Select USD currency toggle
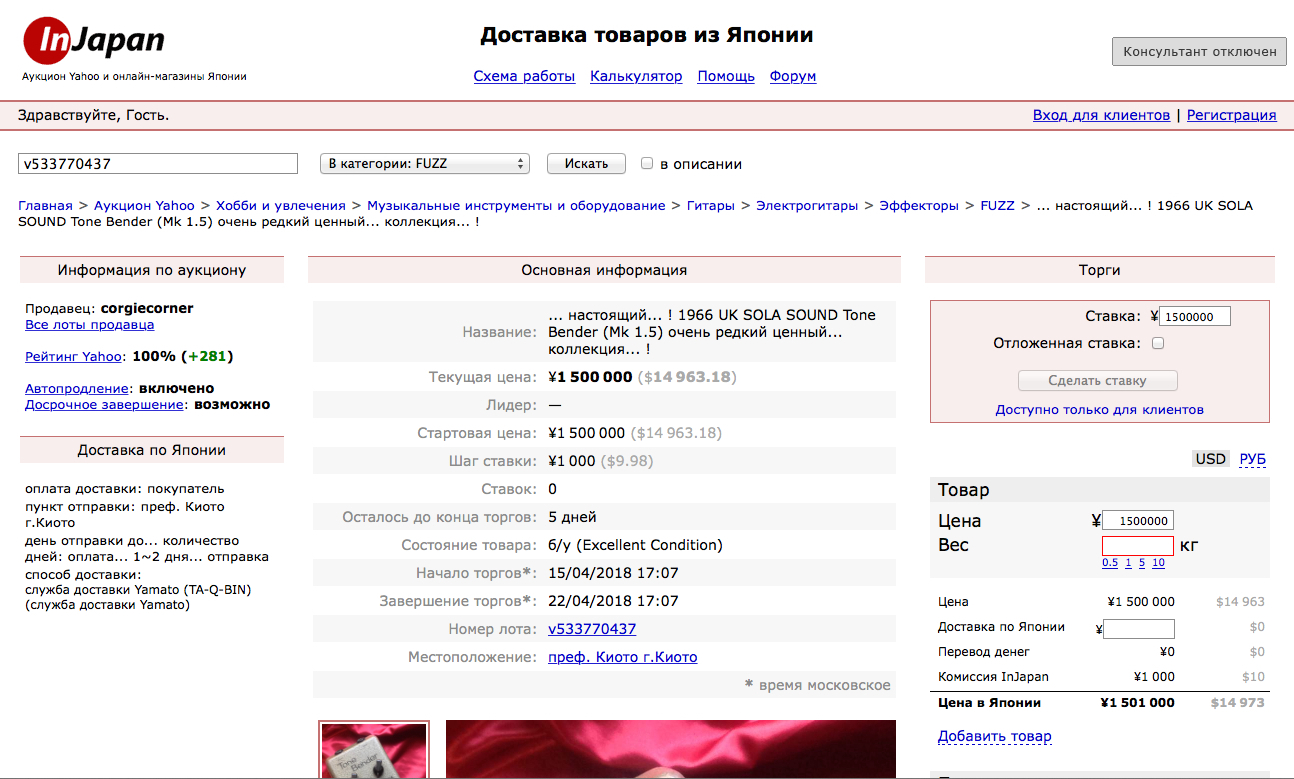Screen dimensions: 1294x779 [x=1210, y=459]
